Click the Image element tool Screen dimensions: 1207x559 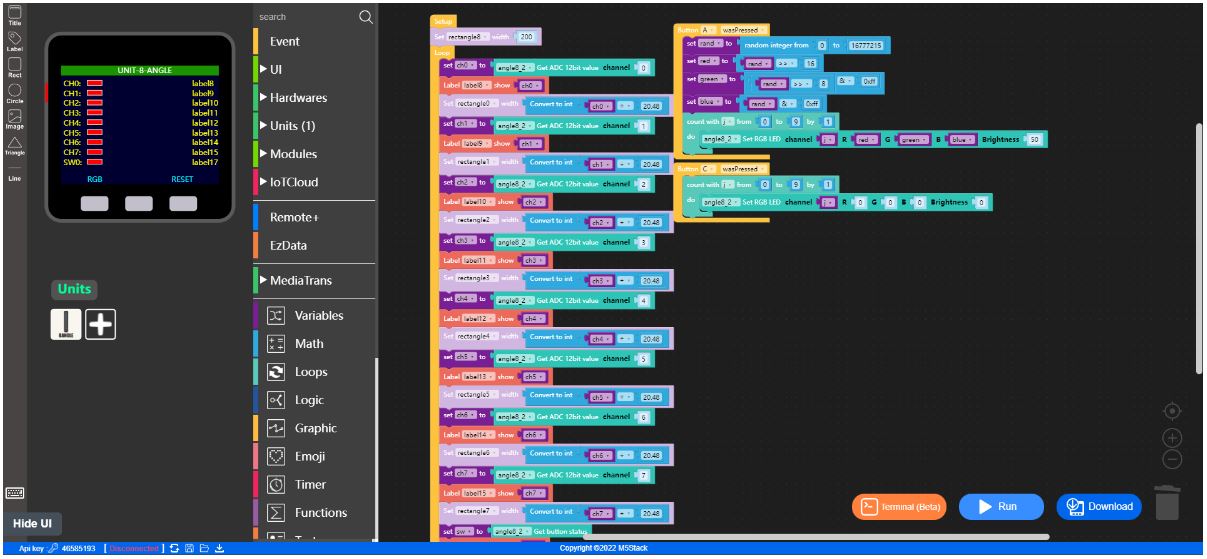click(14, 118)
